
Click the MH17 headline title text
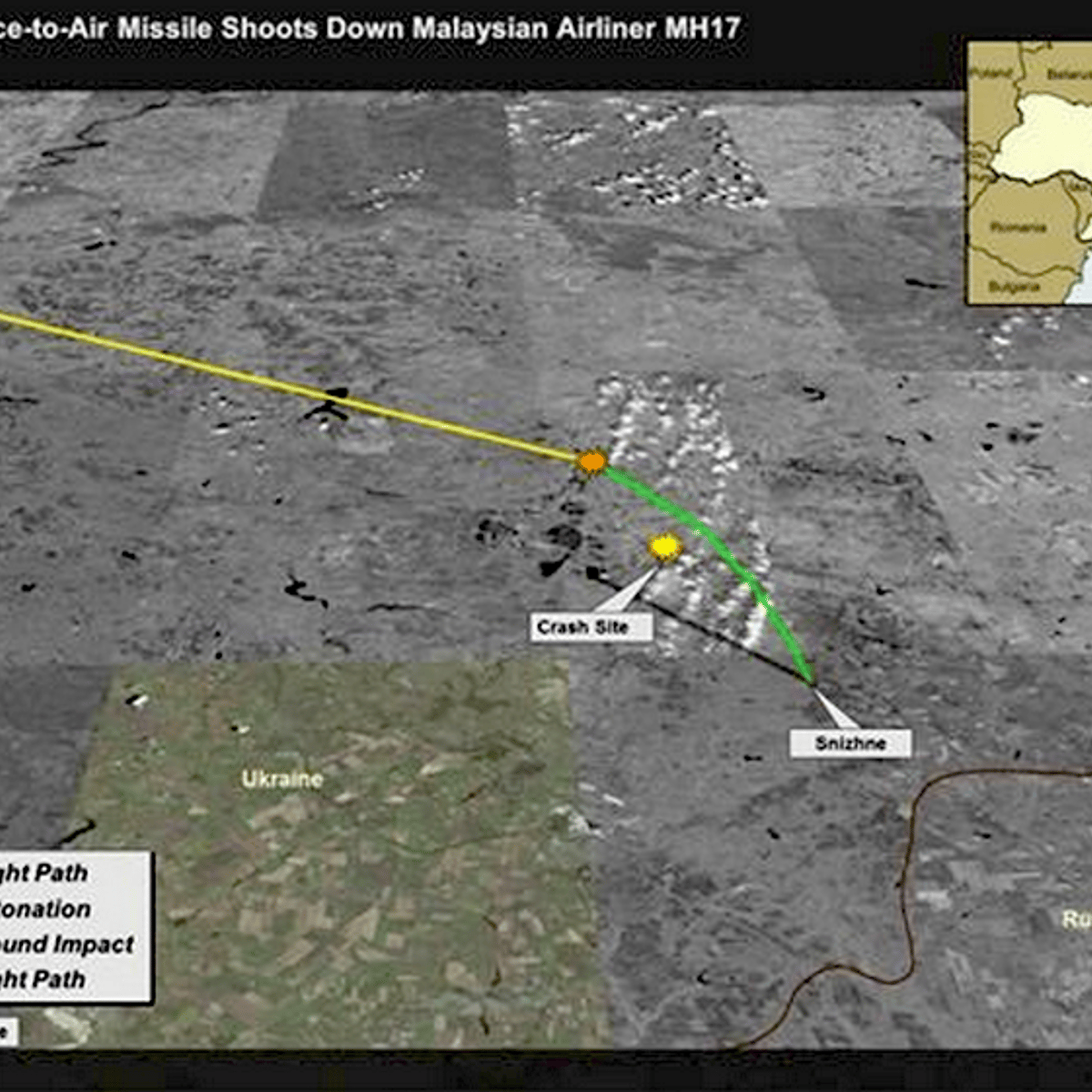(x=371, y=28)
